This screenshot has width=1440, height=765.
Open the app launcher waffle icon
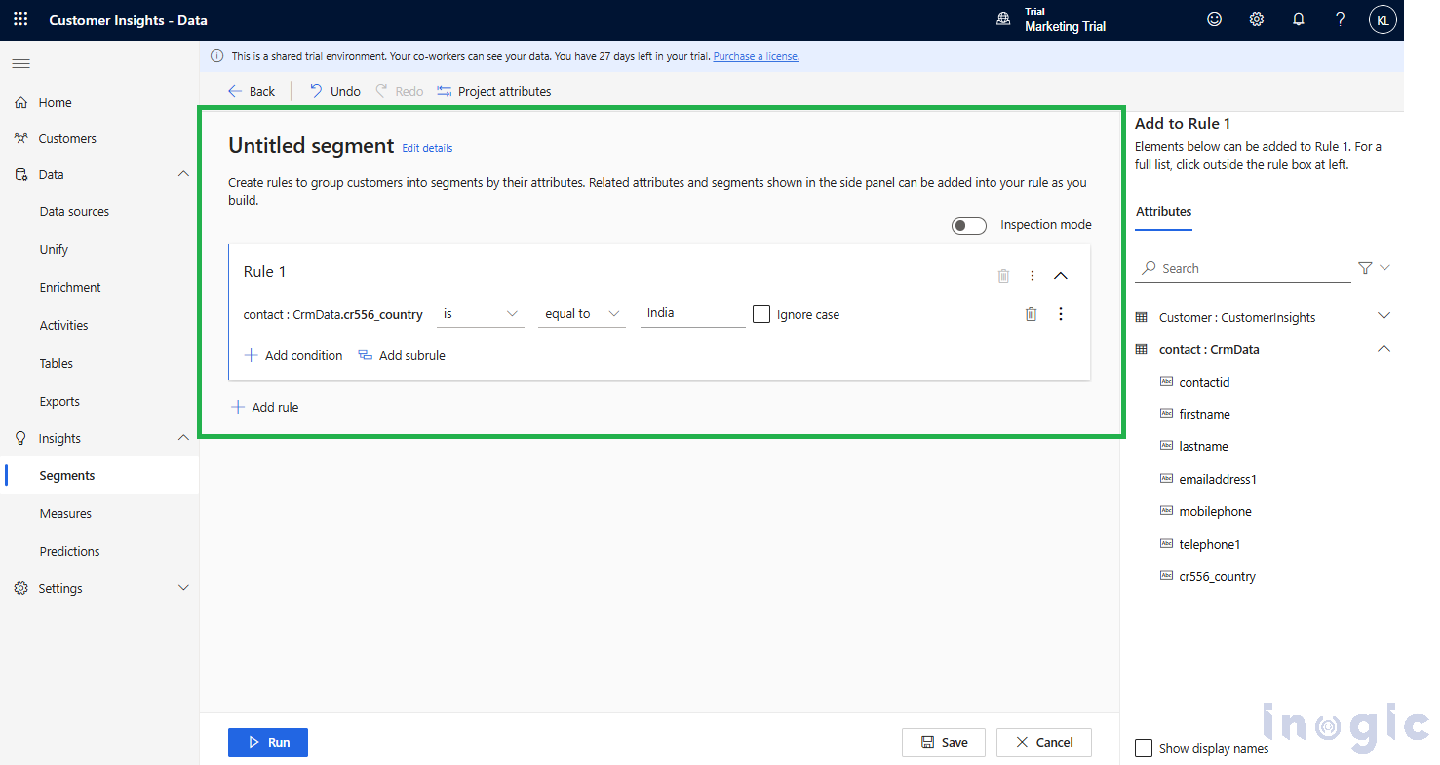click(21, 20)
